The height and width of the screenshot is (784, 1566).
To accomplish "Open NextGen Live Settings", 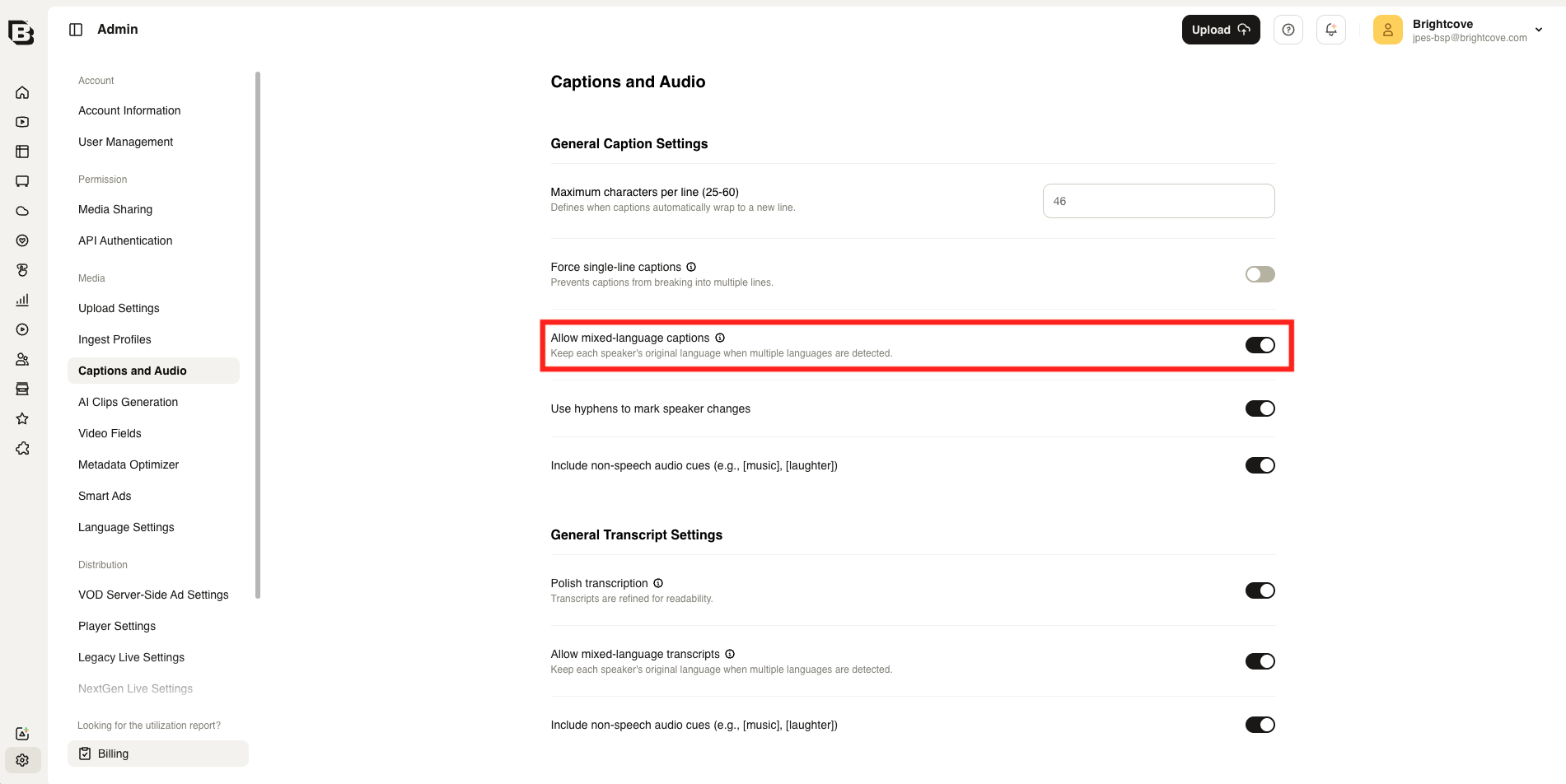I will pos(135,688).
